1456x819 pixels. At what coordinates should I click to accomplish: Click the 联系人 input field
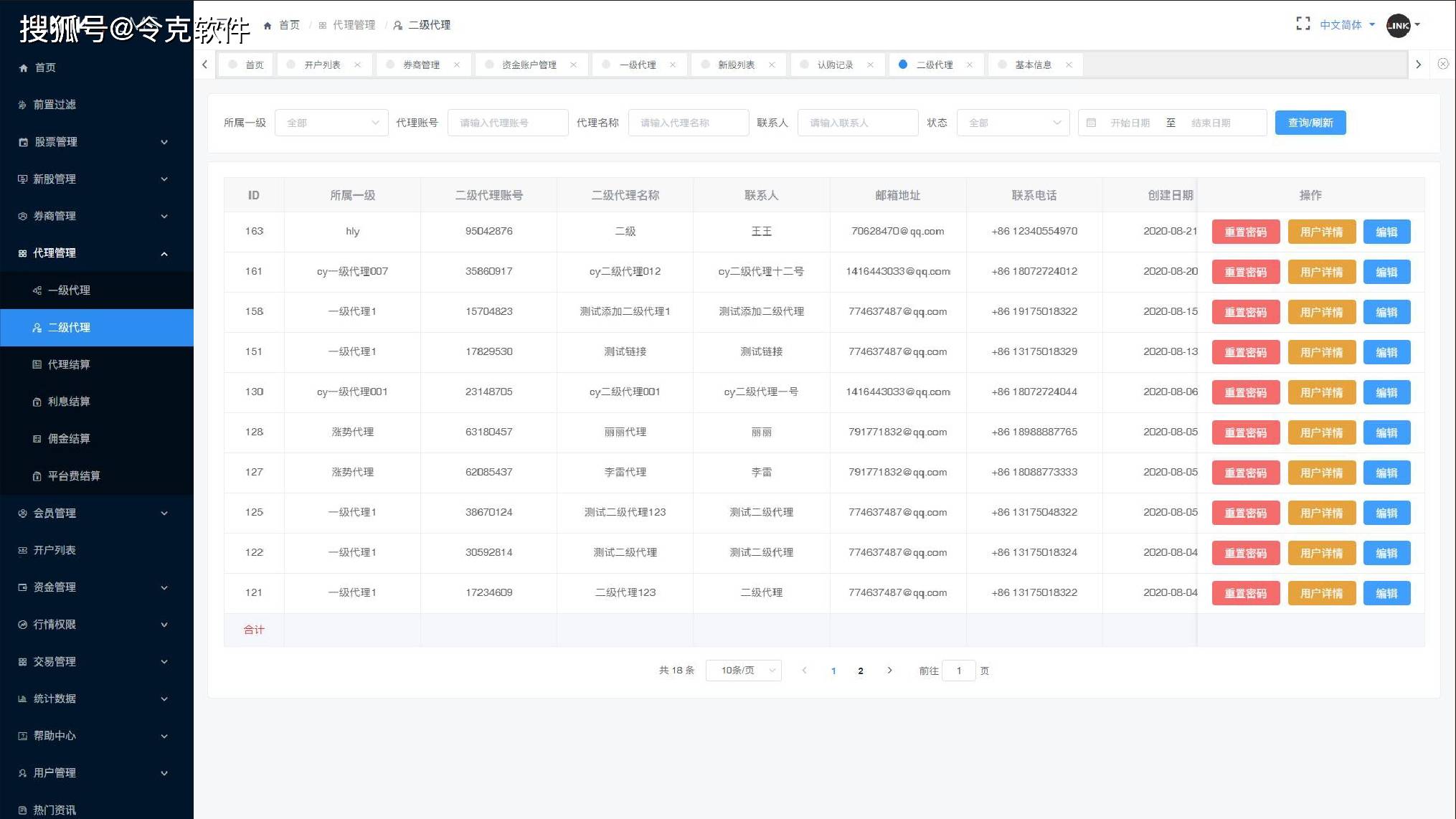[858, 123]
